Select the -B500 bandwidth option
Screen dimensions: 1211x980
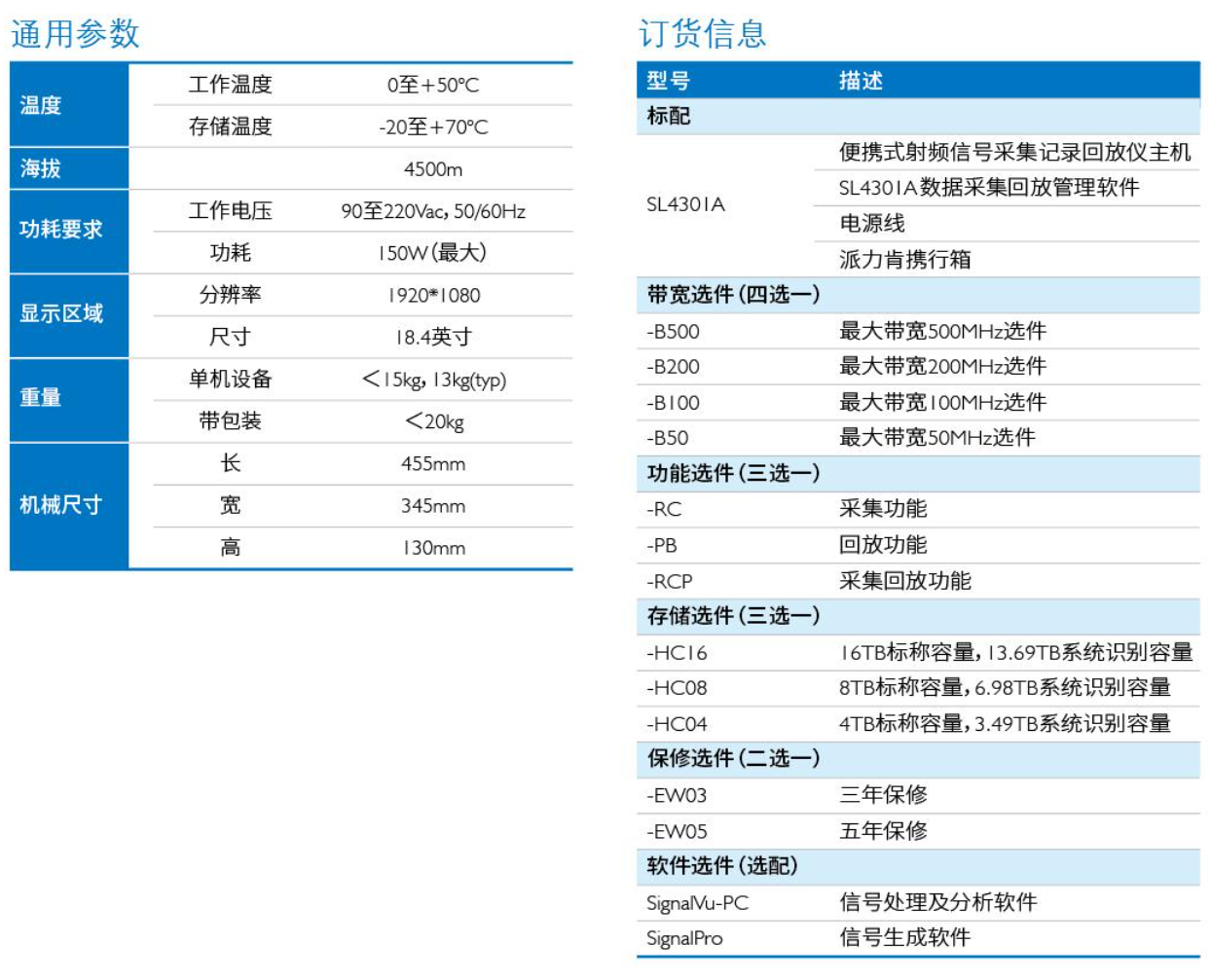tap(673, 332)
